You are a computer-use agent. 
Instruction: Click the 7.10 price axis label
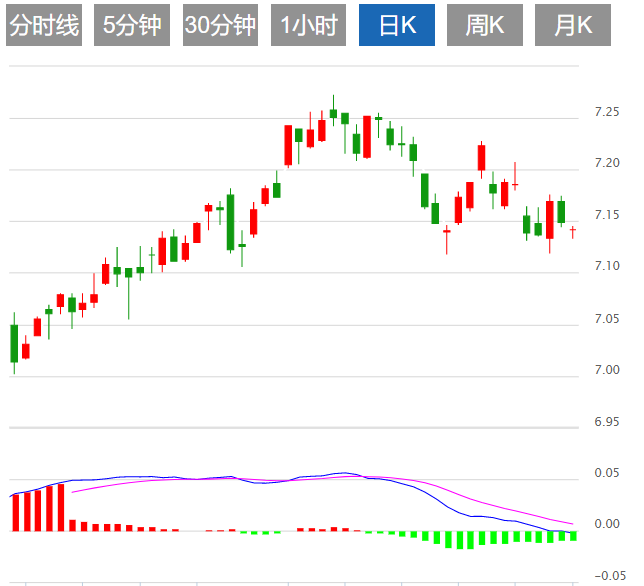pos(607,266)
